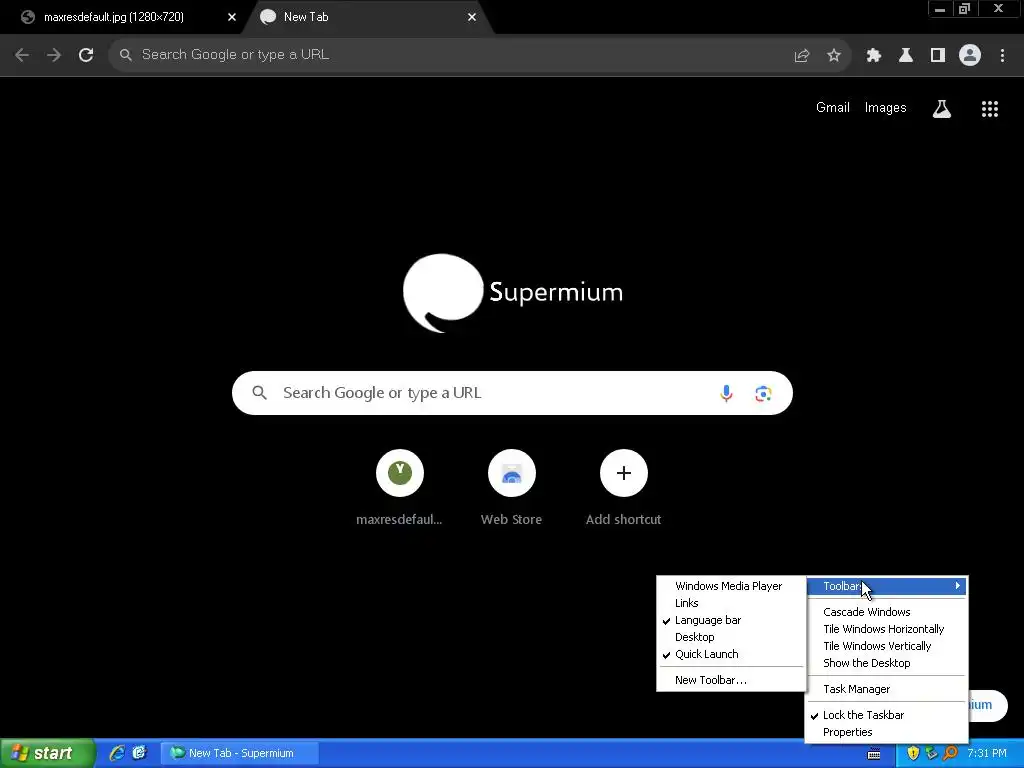Uncheck Quick Launch toolbar option
The height and width of the screenshot is (768, 1024).
[731, 654]
